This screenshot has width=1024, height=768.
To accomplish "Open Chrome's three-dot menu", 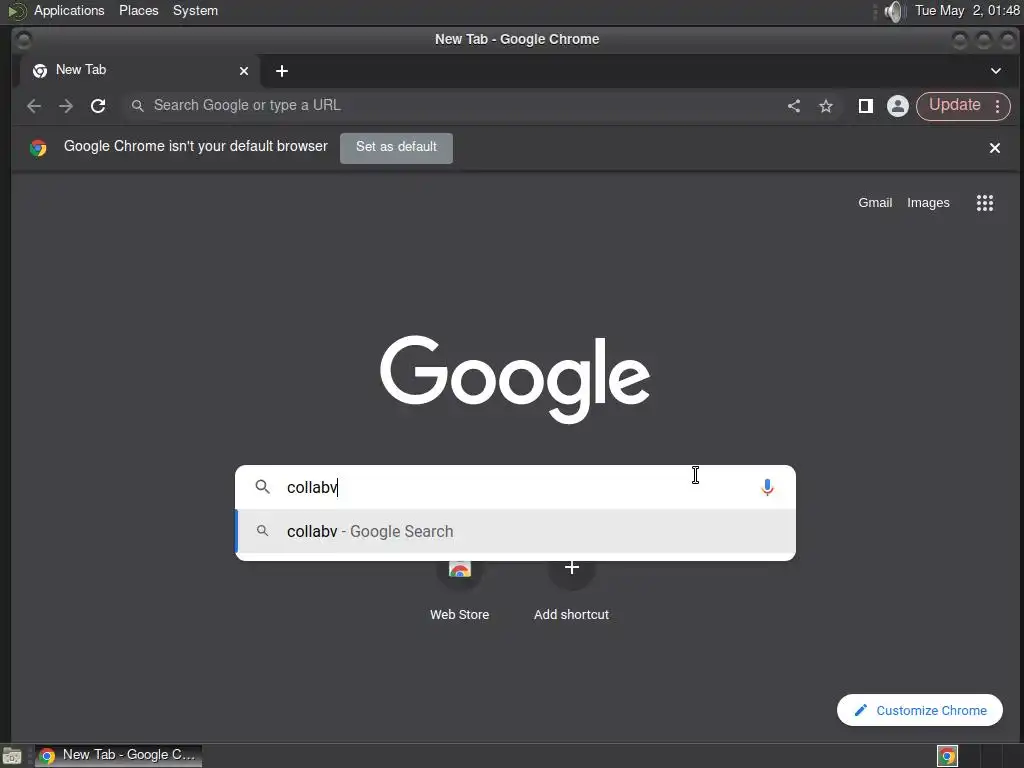I will coord(997,106).
